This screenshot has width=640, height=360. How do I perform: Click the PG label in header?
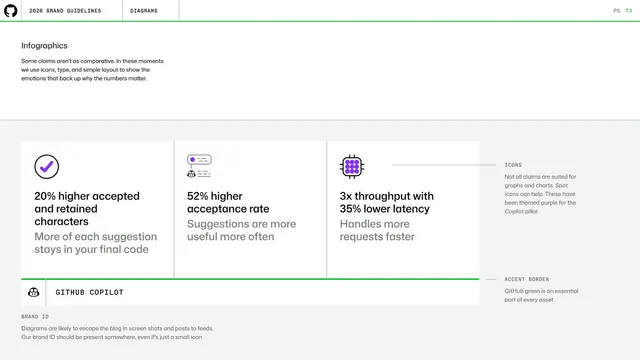click(617, 11)
